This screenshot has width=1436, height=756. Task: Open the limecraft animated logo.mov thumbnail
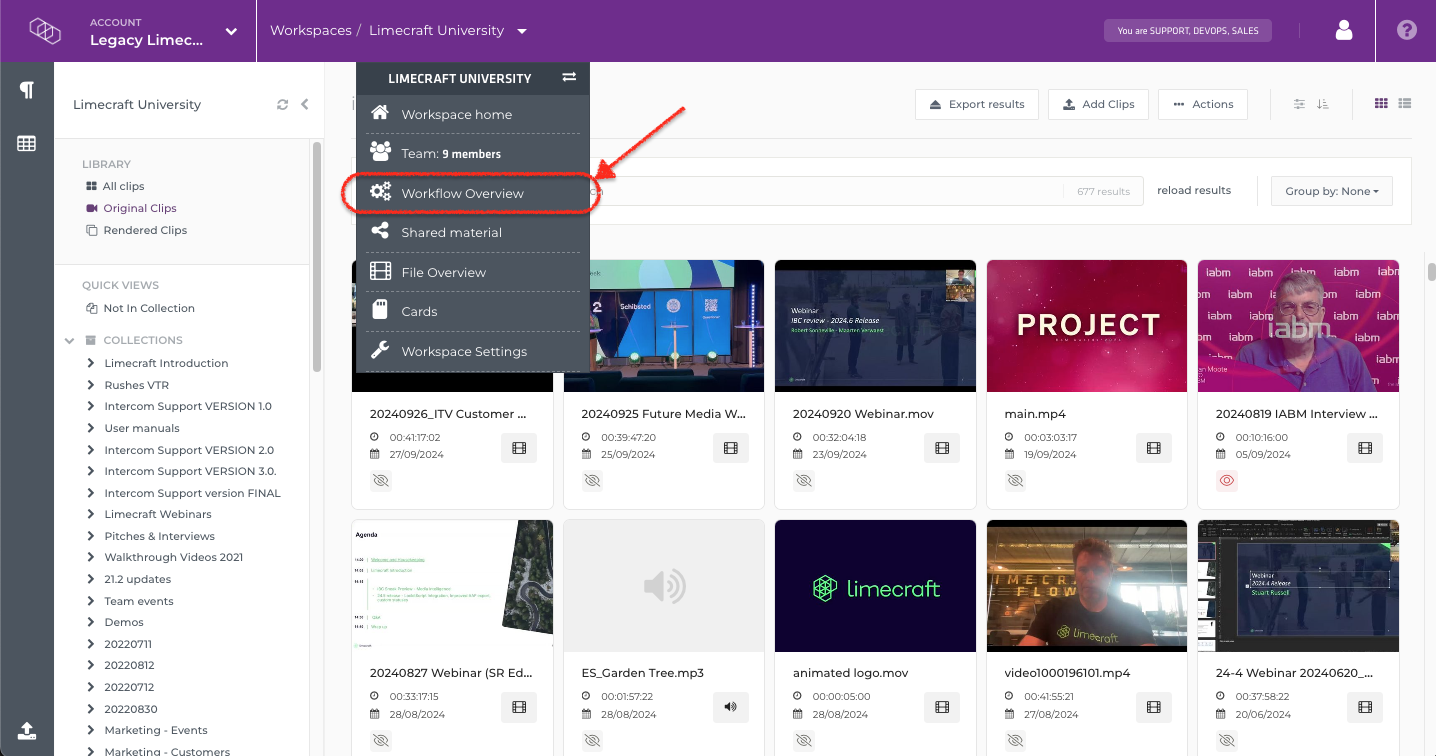tap(875, 586)
